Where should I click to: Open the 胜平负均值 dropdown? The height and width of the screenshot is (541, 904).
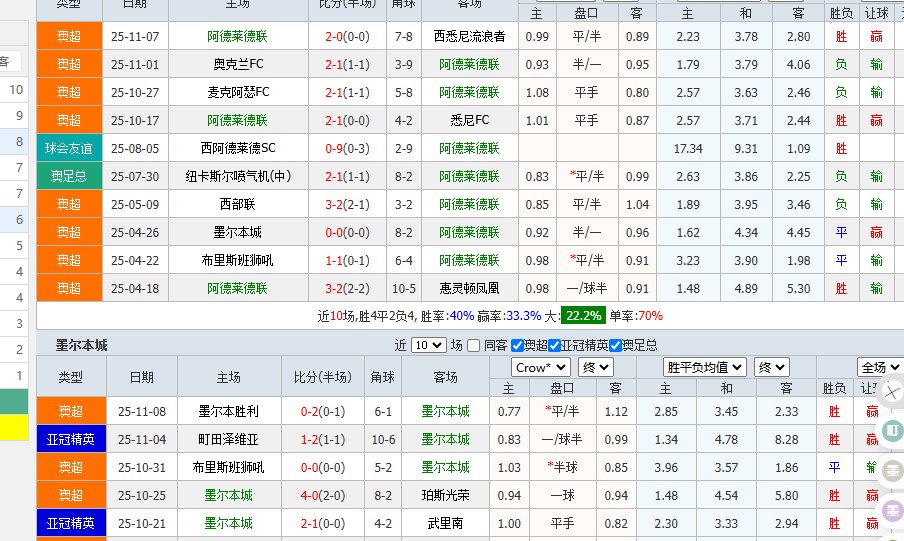pyautogui.click(x=705, y=367)
